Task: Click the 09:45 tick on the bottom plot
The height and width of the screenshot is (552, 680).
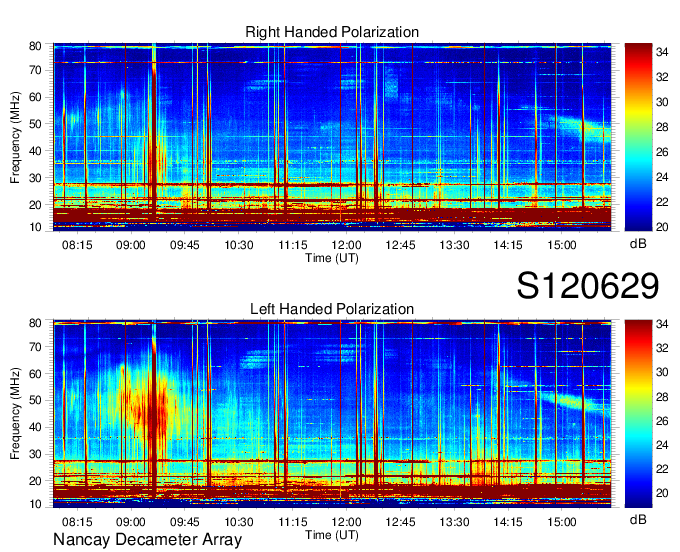Action: click(x=185, y=522)
